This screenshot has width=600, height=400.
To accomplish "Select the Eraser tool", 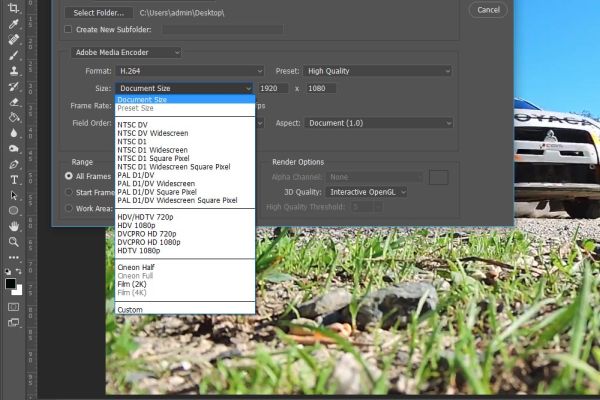I will 13,102.
